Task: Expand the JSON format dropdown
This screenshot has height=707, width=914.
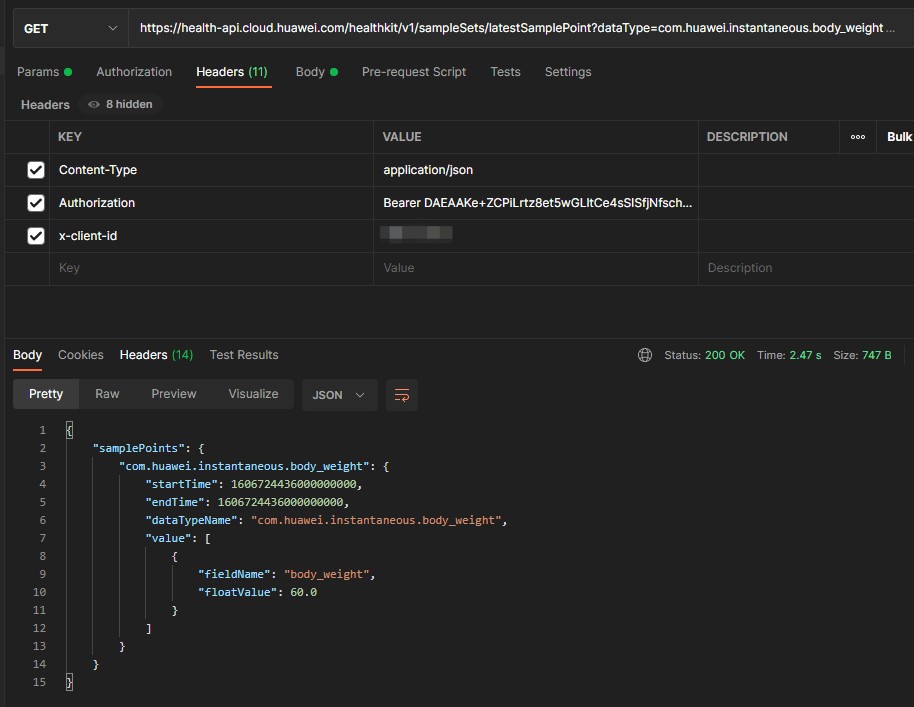Action: (339, 395)
